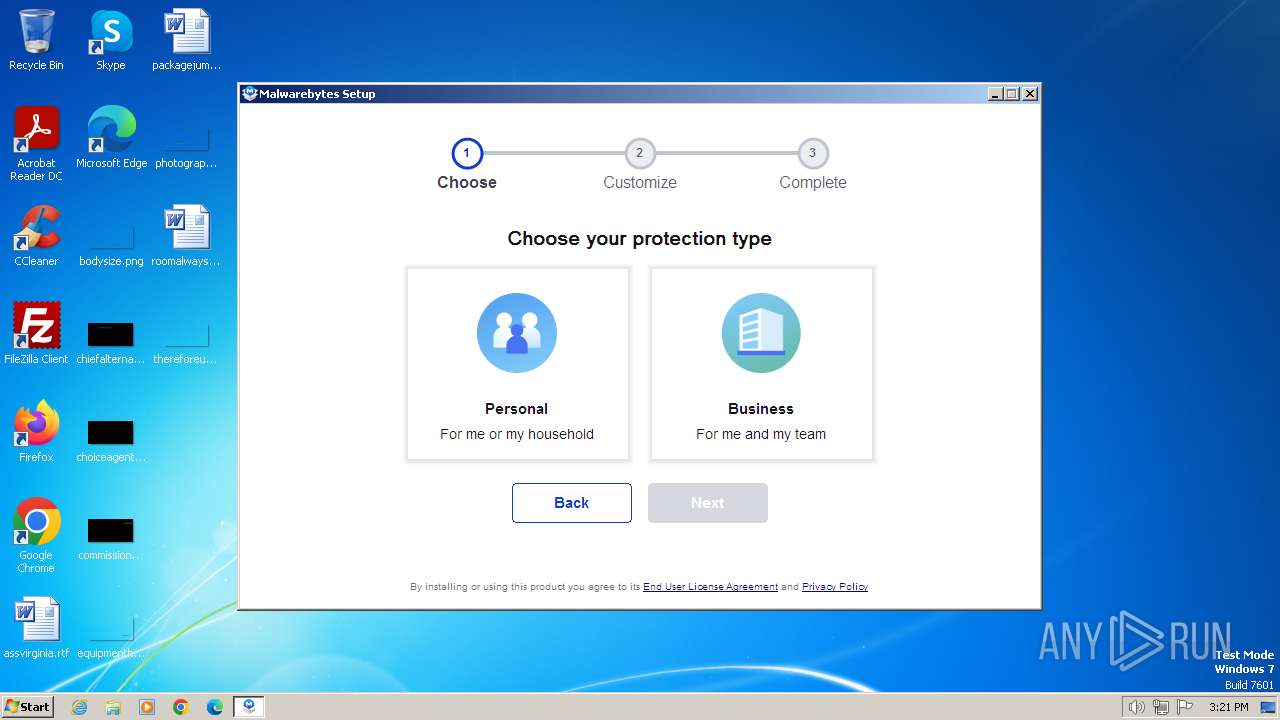Screen dimensions: 1280x720
Task: Click the 3:21 PM taskbar clock
Action: coord(1228,707)
